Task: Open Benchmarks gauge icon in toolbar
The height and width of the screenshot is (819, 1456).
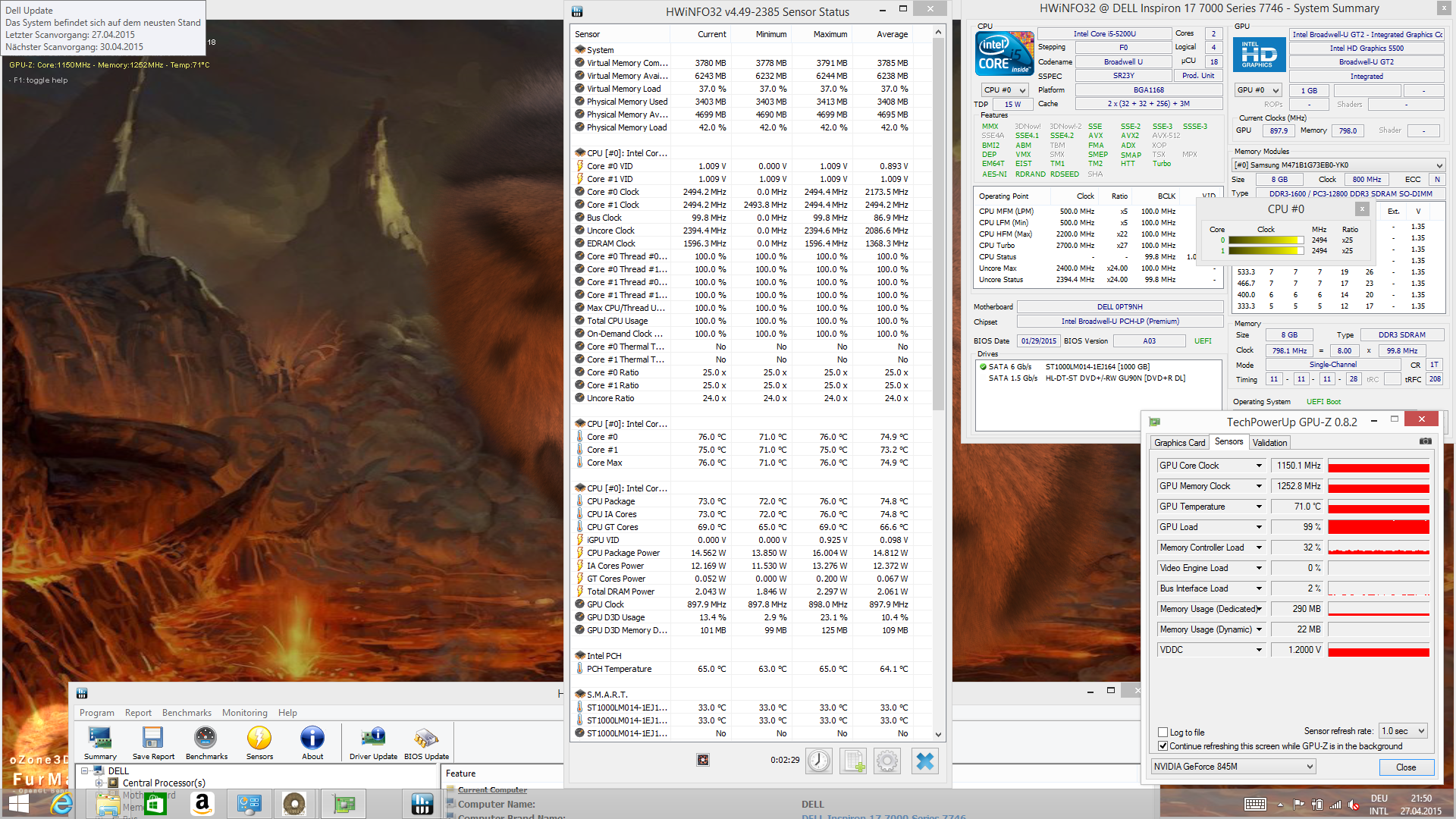Action: pos(206,742)
